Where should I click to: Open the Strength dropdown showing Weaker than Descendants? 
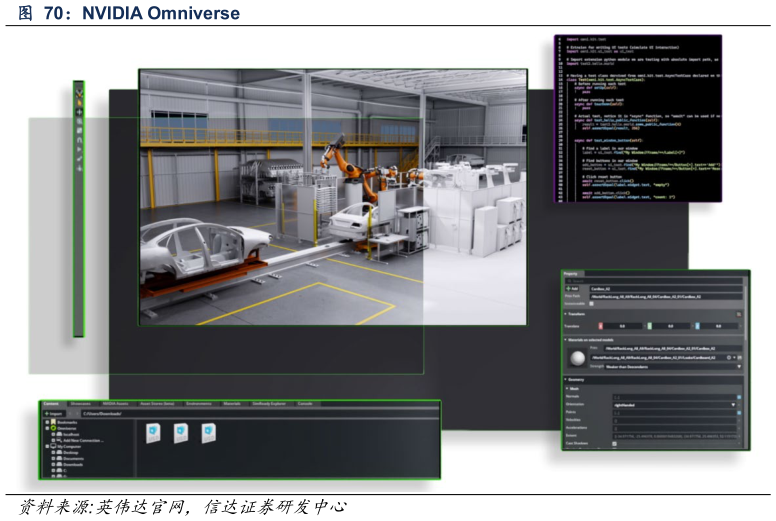(673, 367)
